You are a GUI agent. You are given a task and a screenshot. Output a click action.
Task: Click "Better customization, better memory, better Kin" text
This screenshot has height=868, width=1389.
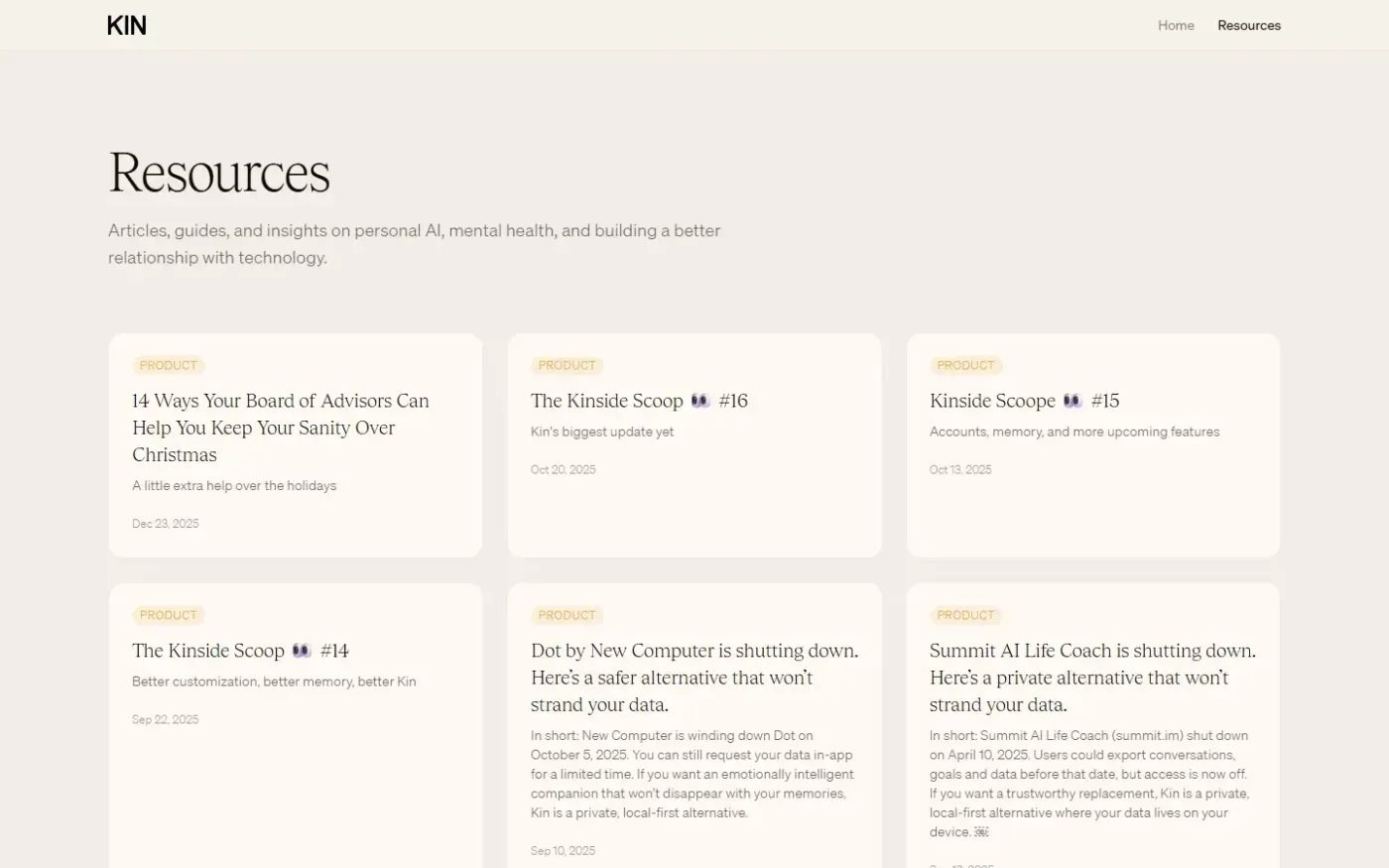pos(274,682)
